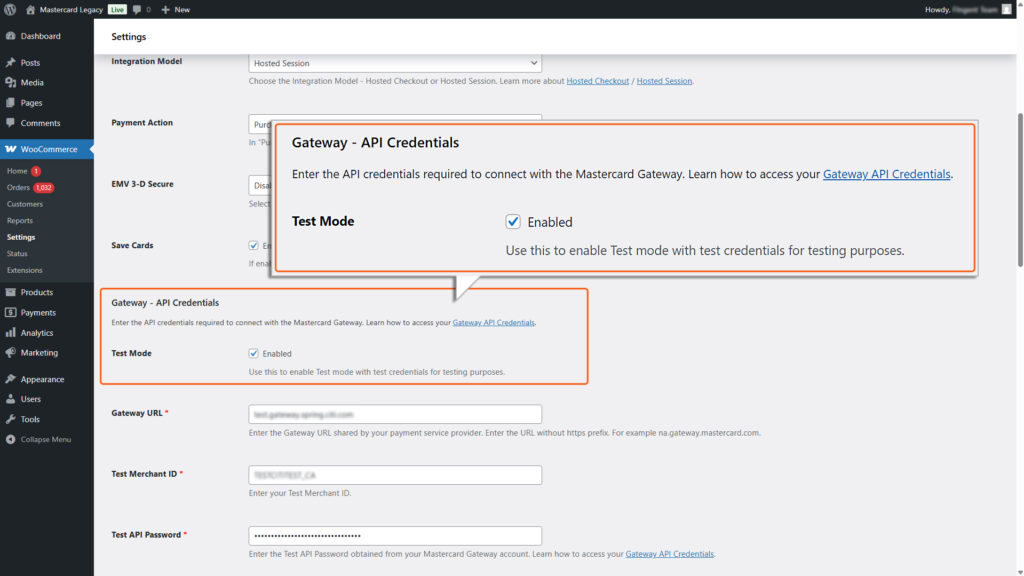The image size is (1024, 576).
Task: Toggle the Save Cards checkbox
Action: [x=254, y=245]
